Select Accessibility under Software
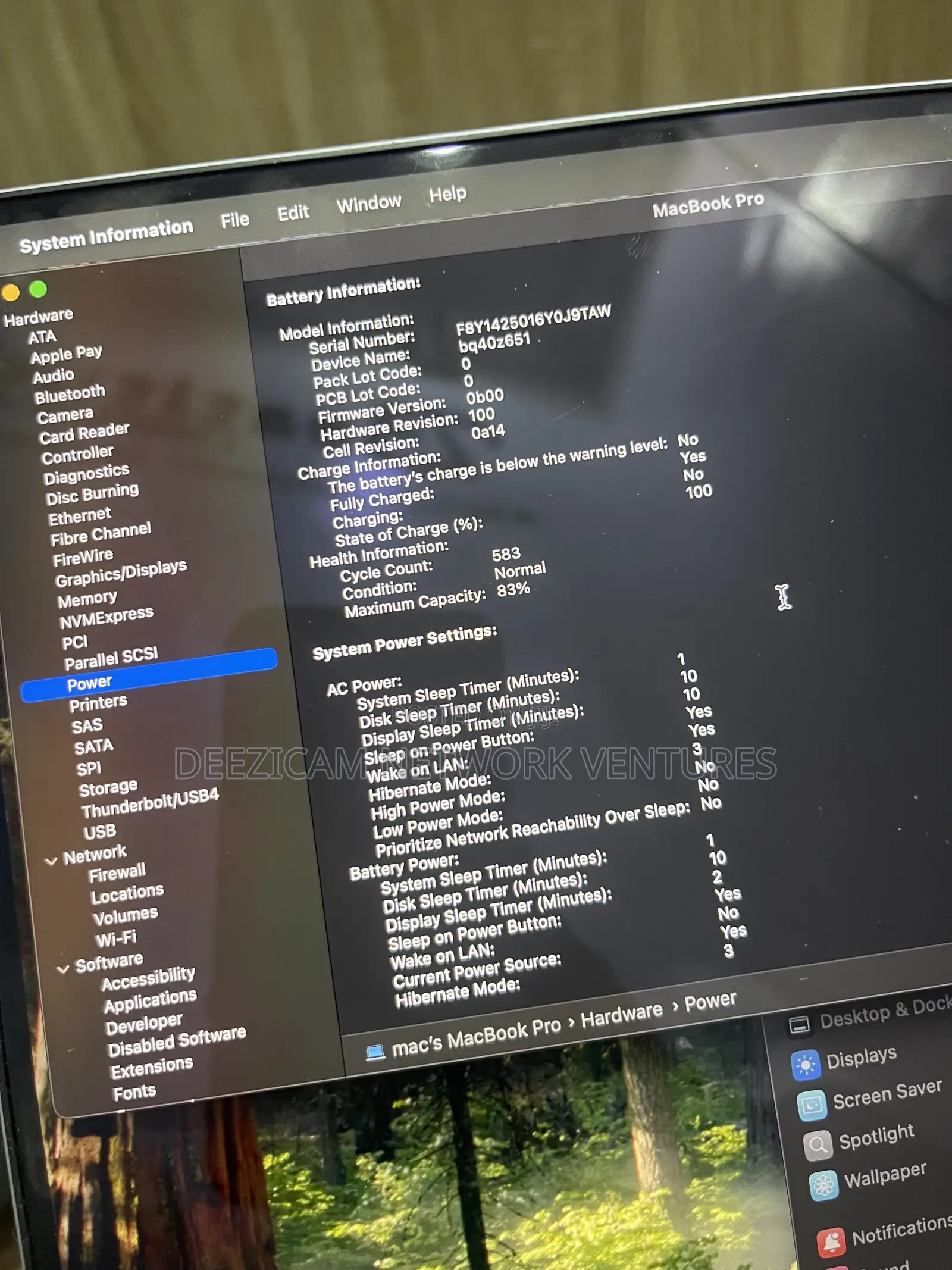 click(148, 978)
